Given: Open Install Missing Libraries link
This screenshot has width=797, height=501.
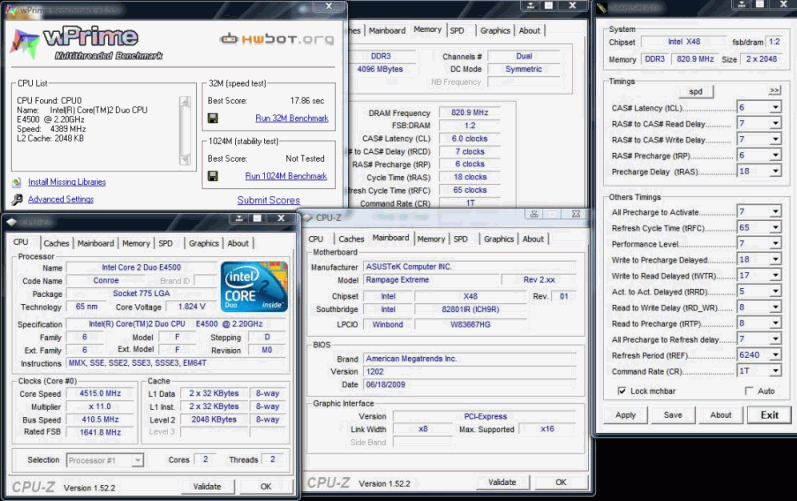Looking at the screenshot, I should pos(67,182).
